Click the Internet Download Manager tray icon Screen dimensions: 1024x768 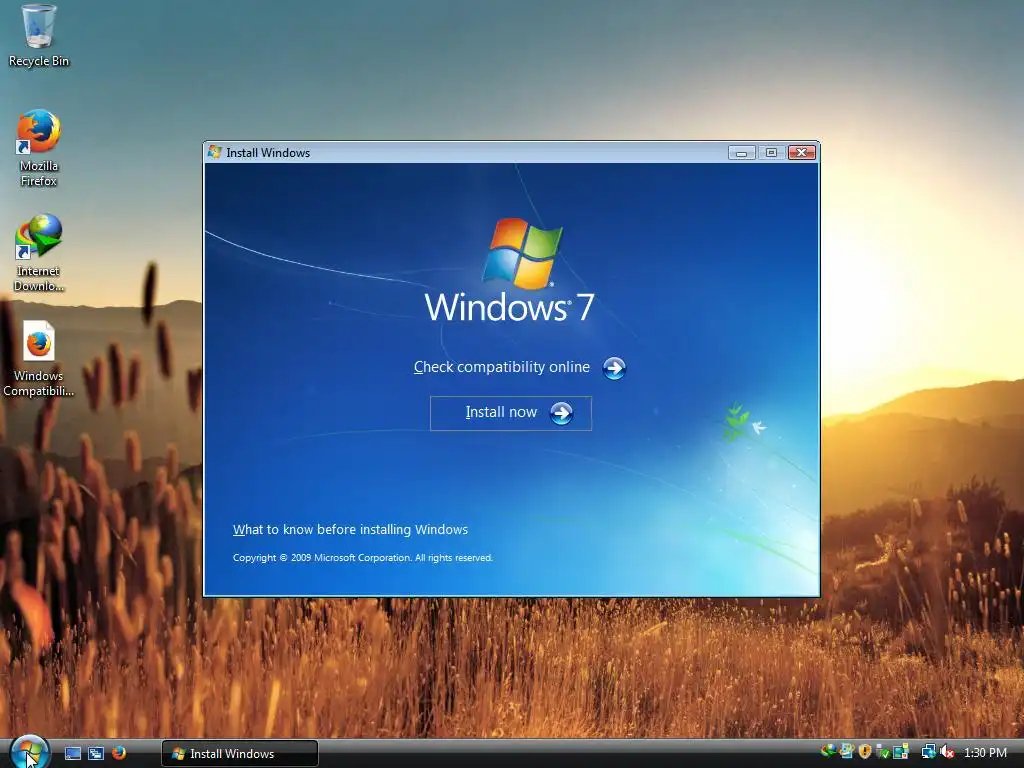[828, 751]
